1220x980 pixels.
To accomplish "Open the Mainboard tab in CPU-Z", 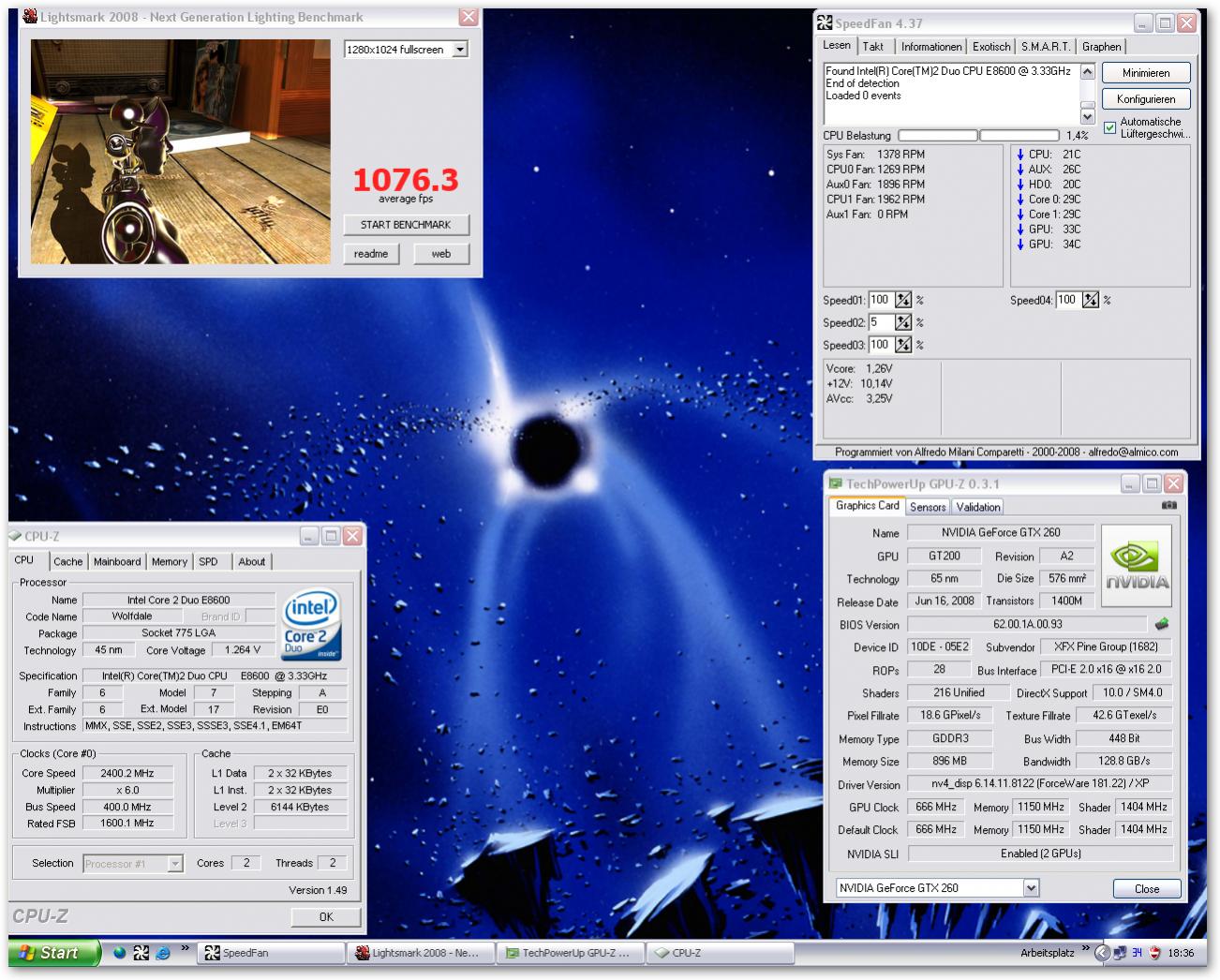I will [117, 561].
